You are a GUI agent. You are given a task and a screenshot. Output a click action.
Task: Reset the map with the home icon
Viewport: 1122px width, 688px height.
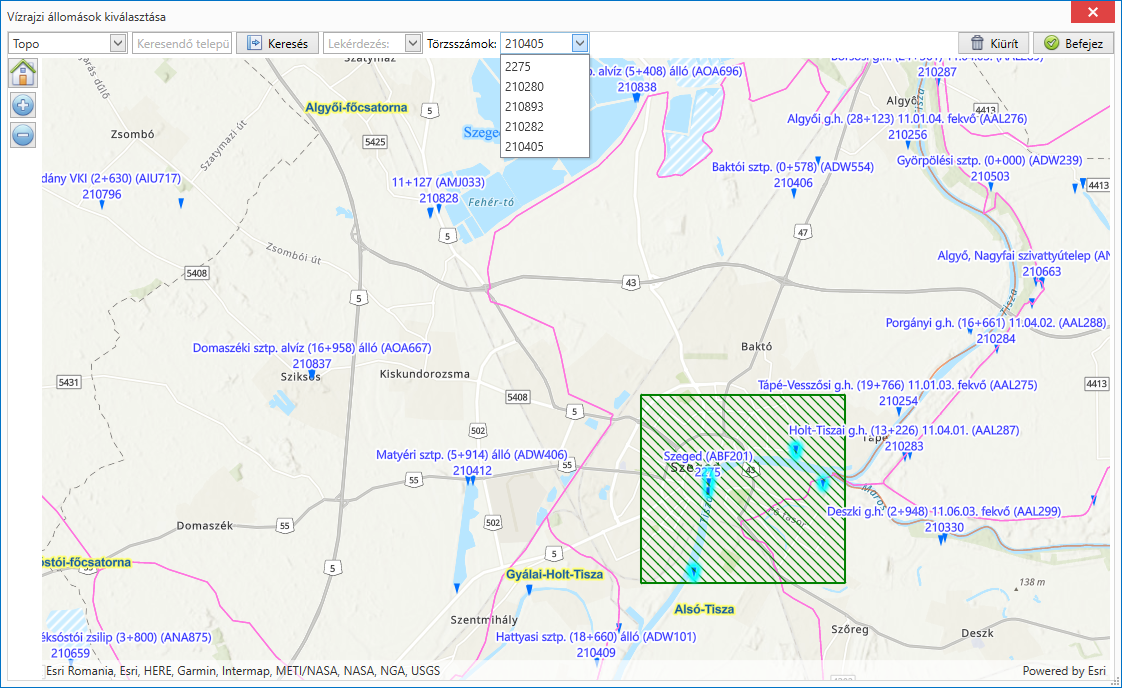[23, 72]
